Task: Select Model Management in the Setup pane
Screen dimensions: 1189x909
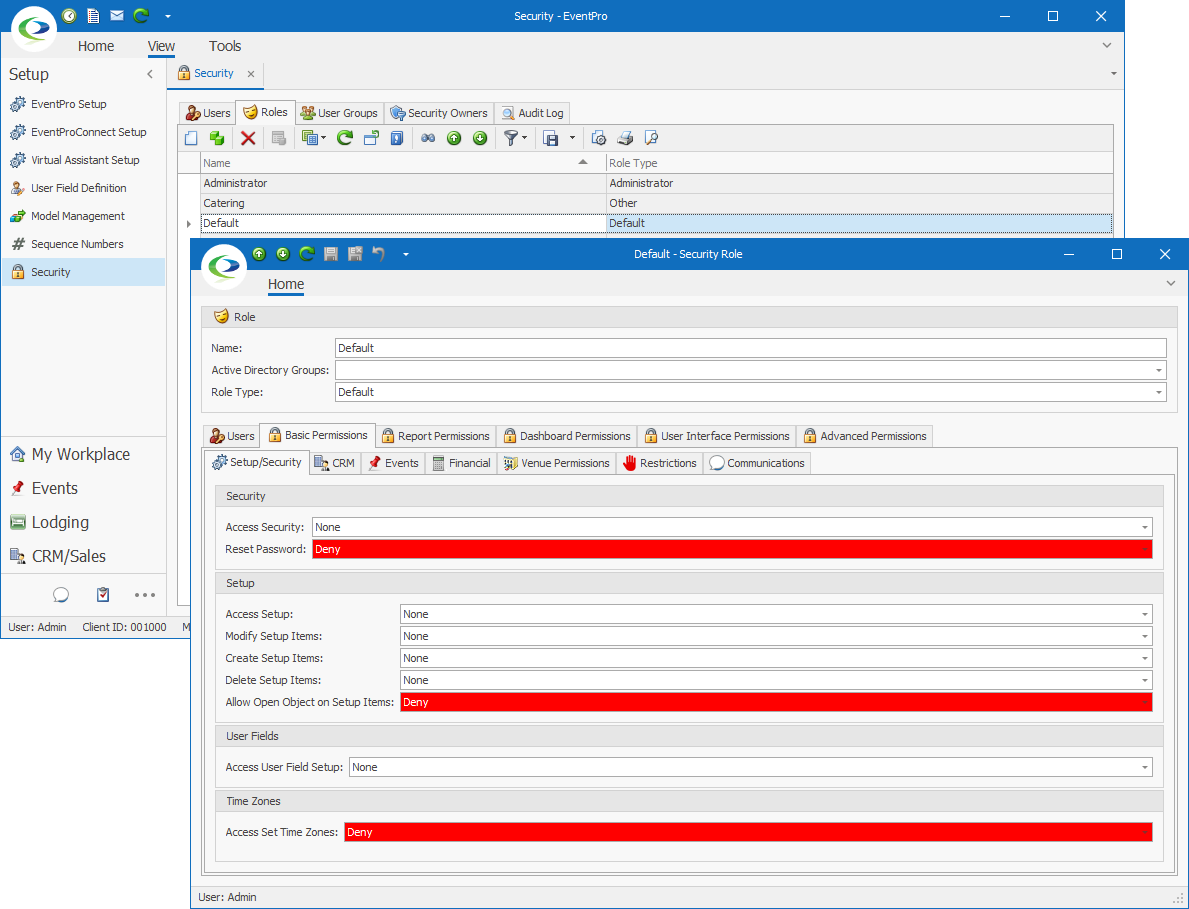Action: (83, 216)
